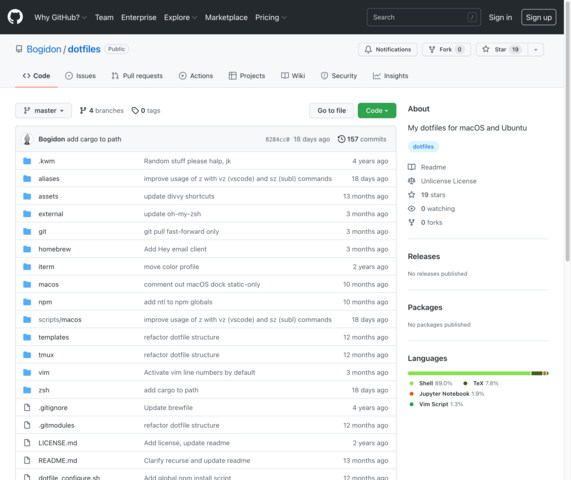Switch to the Issues tab
This screenshot has width=571, height=480.
(80, 76)
